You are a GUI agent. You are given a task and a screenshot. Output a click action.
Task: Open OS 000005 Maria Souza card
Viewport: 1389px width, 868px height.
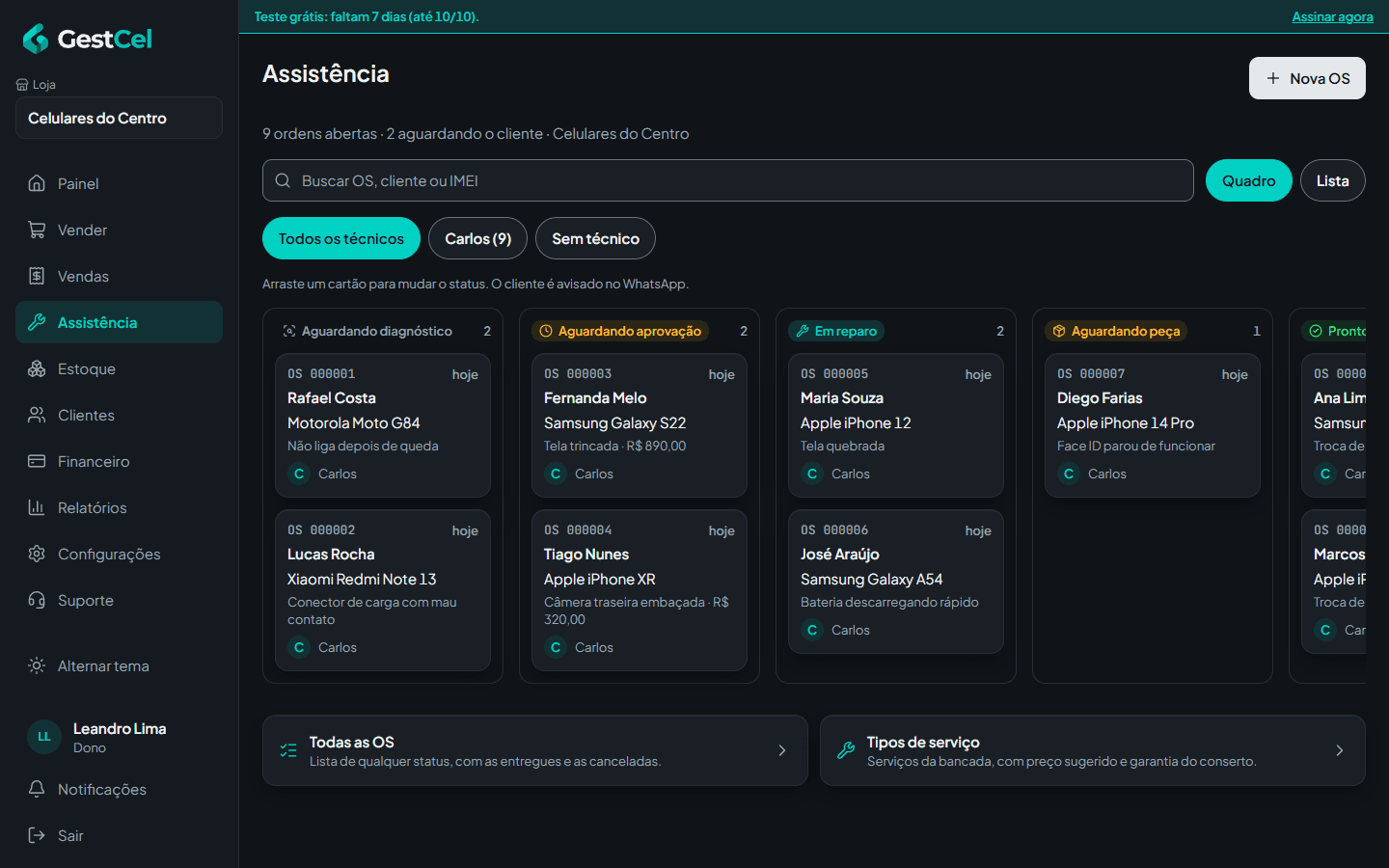[x=896, y=425]
